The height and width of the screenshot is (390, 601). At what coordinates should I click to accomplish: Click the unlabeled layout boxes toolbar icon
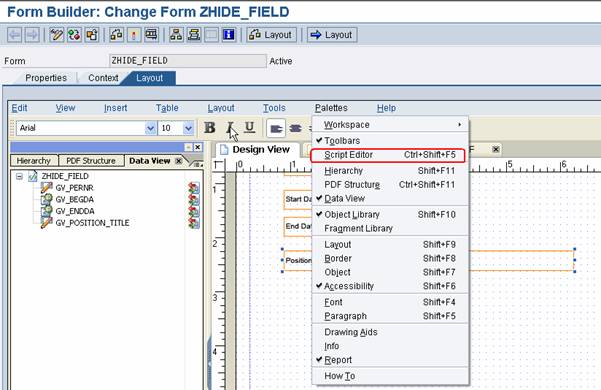[116, 35]
